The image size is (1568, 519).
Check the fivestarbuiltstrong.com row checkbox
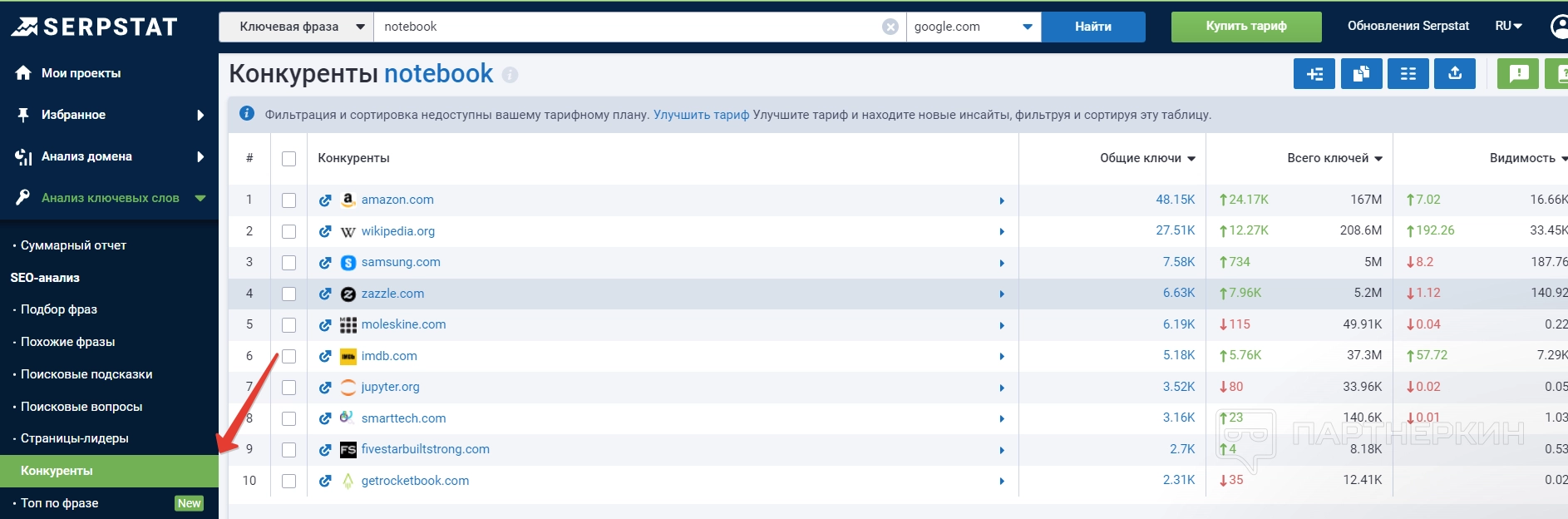pyautogui.click(x=288, y=450)
